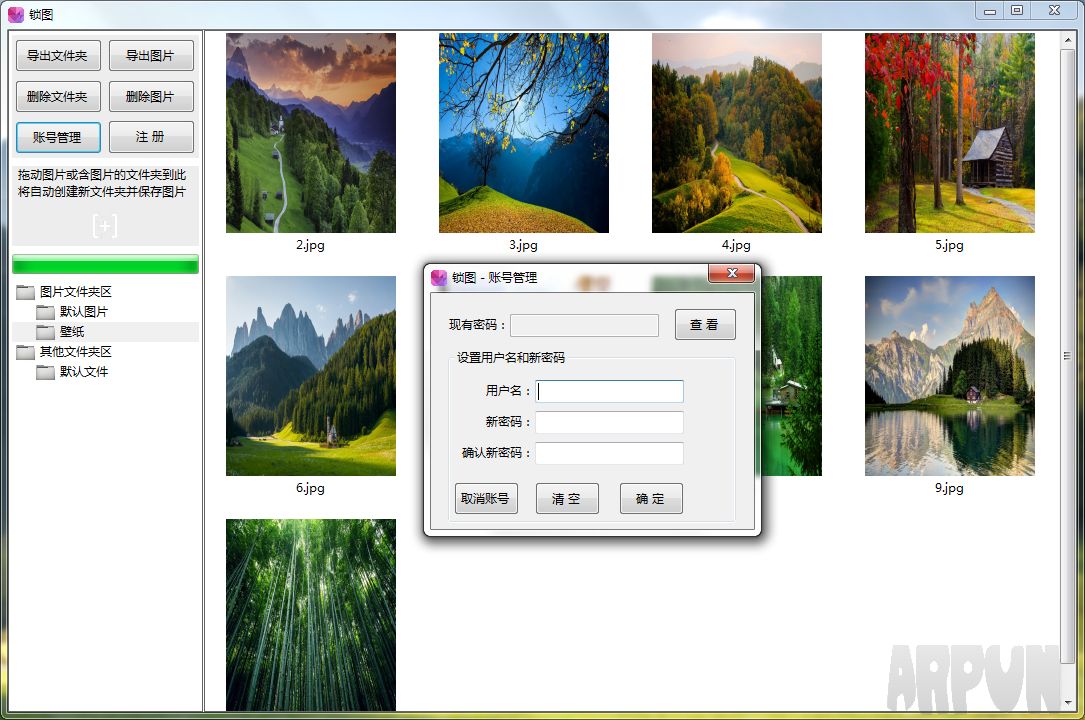Click the folder icon for 图片文件夹区

(x=23, y=292)
